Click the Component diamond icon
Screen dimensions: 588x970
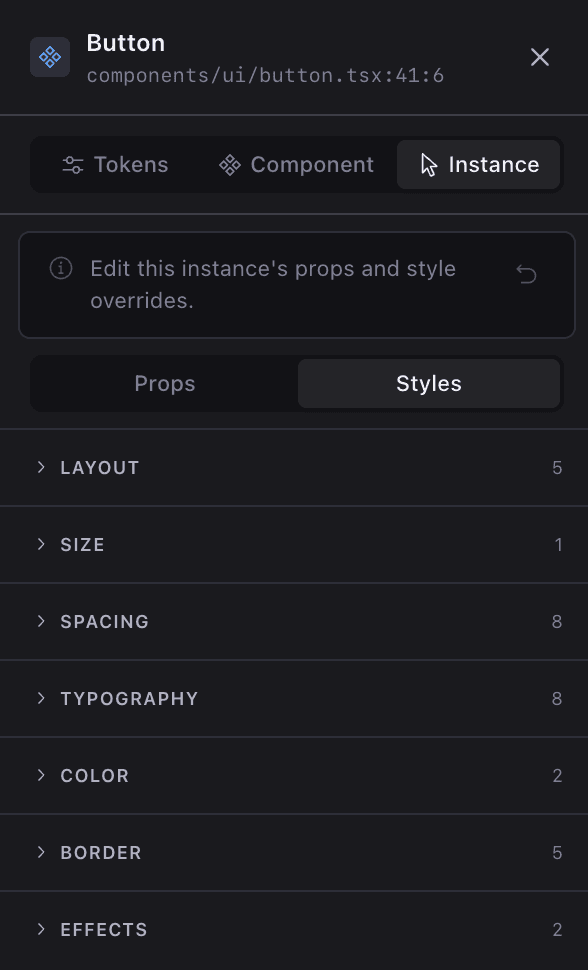[x=230, y=164]
